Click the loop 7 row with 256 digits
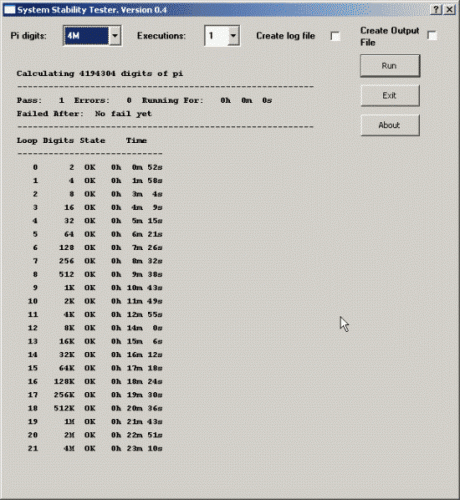This screenshot has height=500, width=460. point(97,261)
